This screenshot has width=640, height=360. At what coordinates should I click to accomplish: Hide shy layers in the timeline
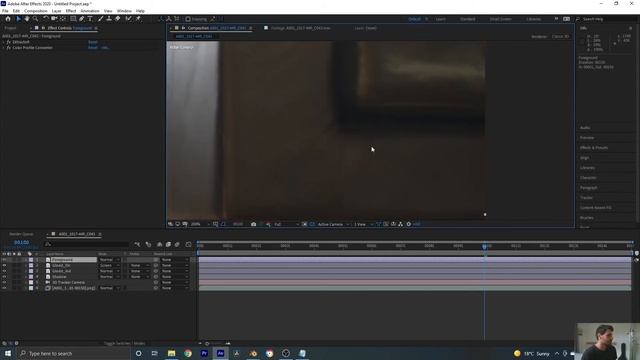pyautogui.click(x=160, y=244)
